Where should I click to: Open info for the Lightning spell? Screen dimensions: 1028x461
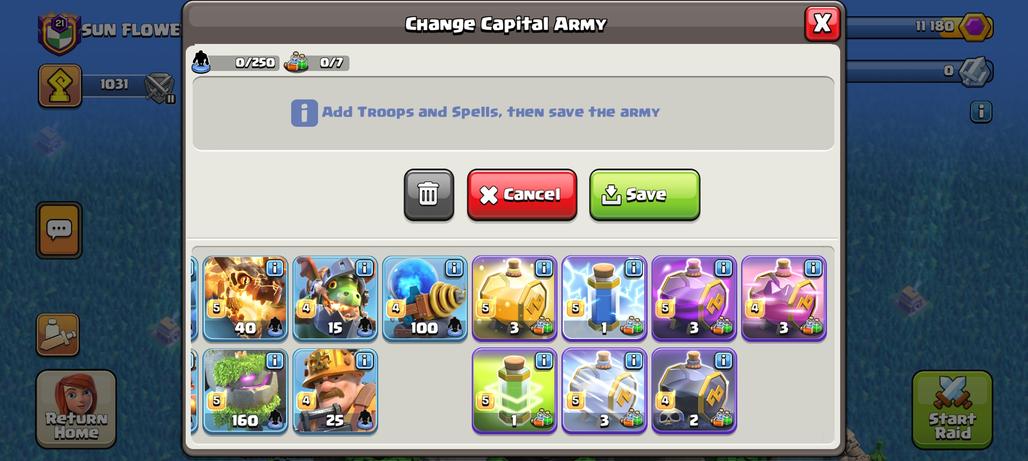633,268
